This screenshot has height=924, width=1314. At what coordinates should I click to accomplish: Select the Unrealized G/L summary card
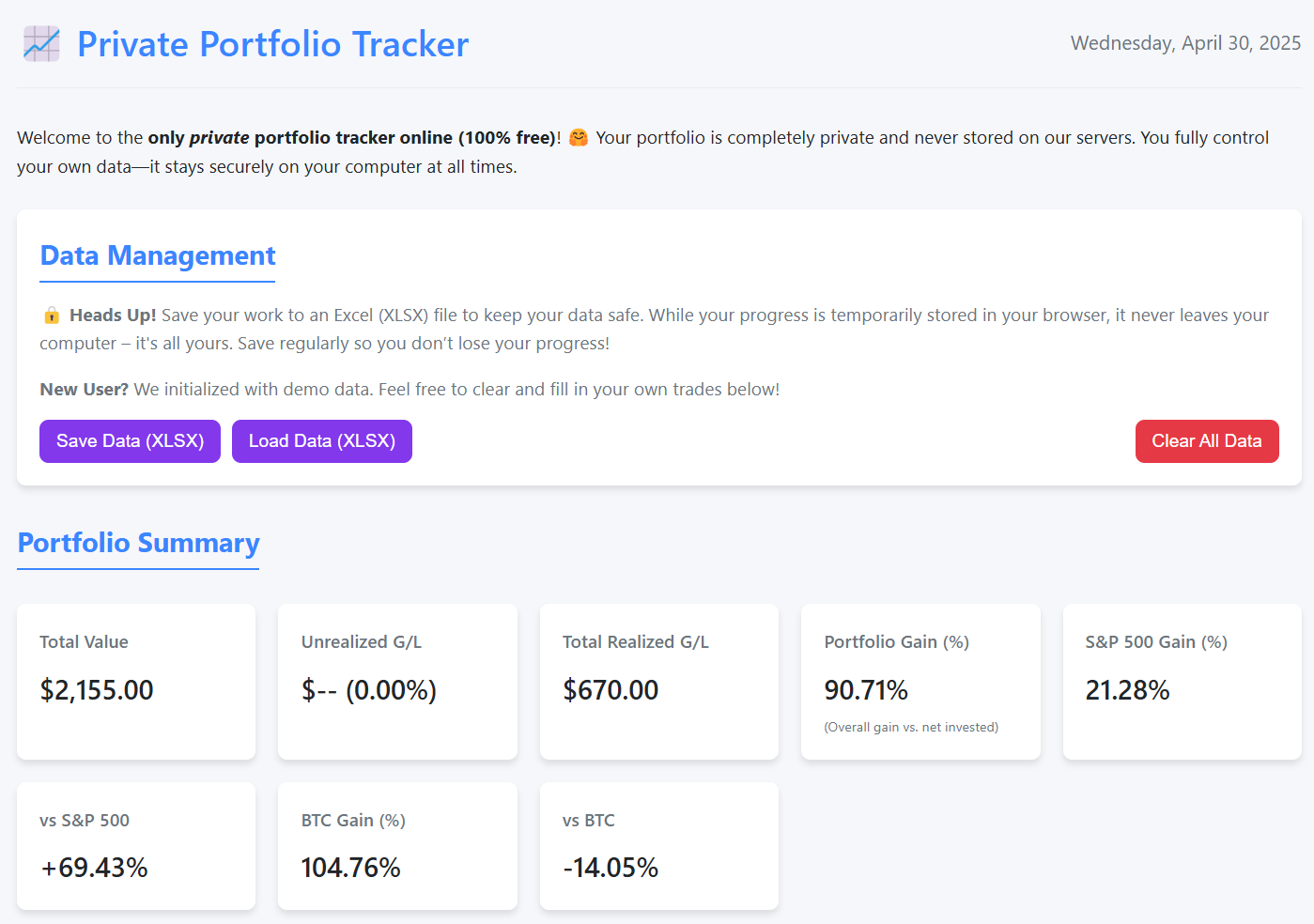point(396,682)
